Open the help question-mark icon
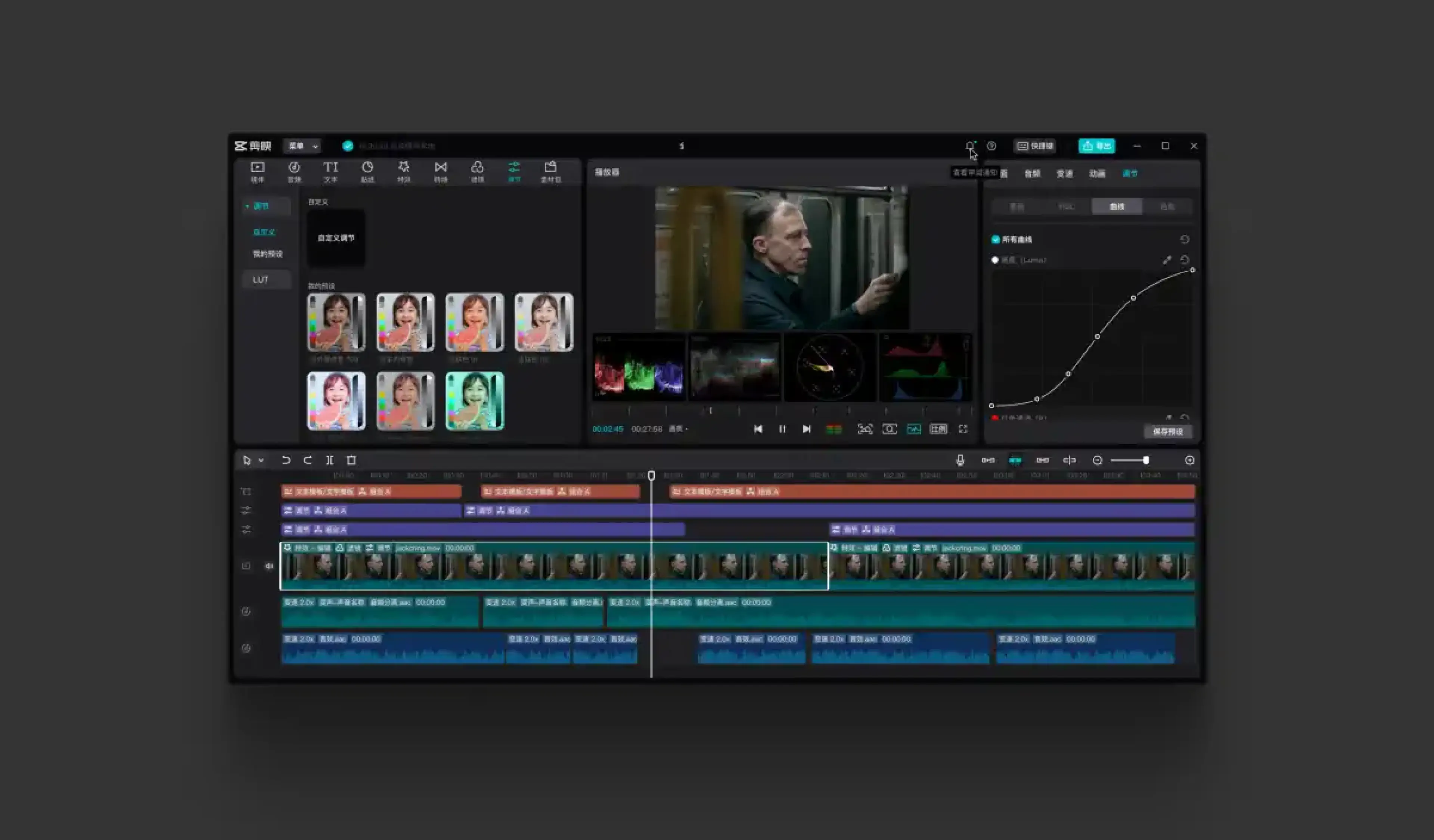Image resolution: width=1434 pixels, height=840 pixels. tap(991, 146)
